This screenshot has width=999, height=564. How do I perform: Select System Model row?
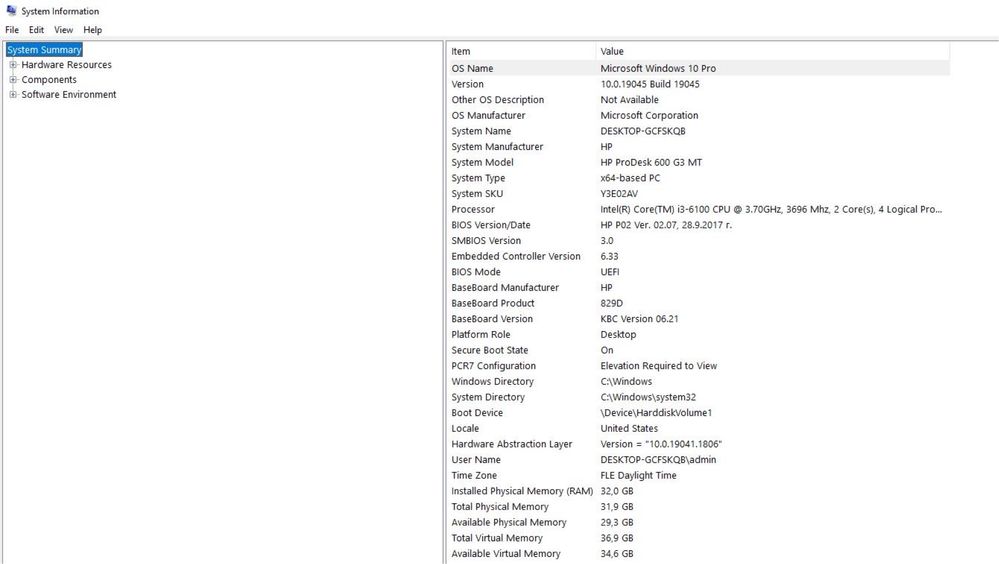point(698,163)
